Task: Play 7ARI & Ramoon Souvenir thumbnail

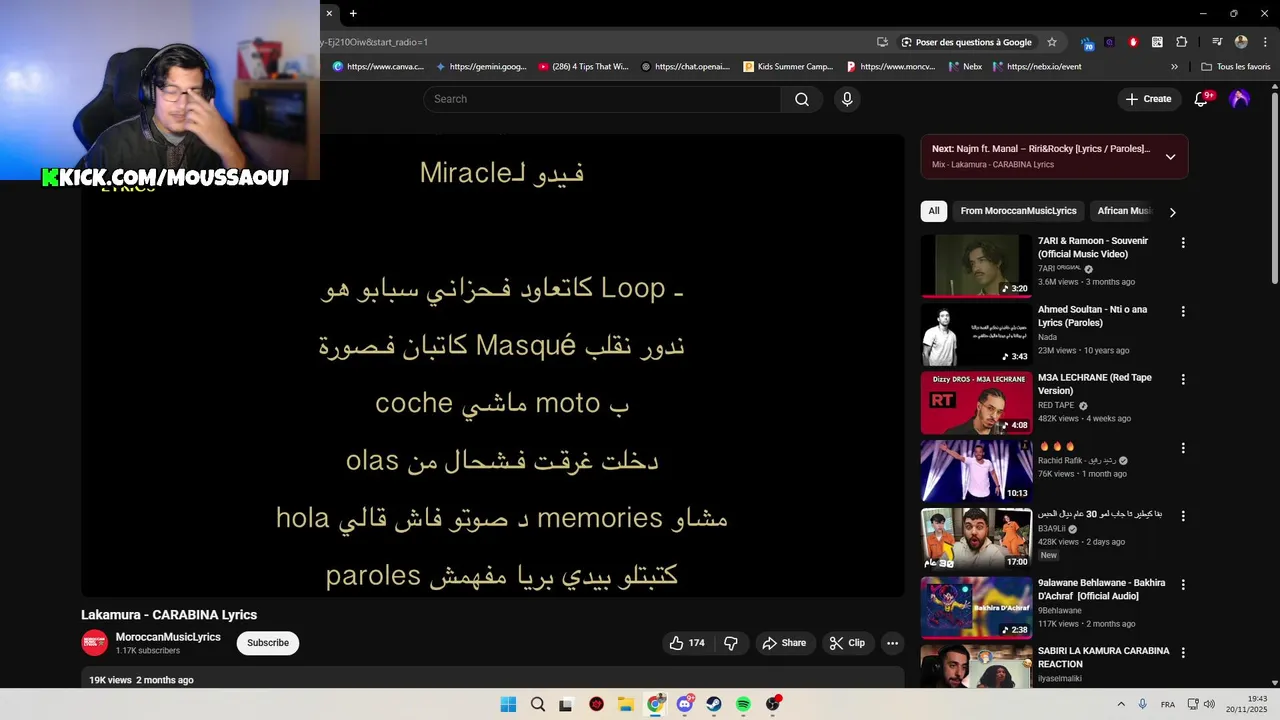Action: tap(976, 266)
